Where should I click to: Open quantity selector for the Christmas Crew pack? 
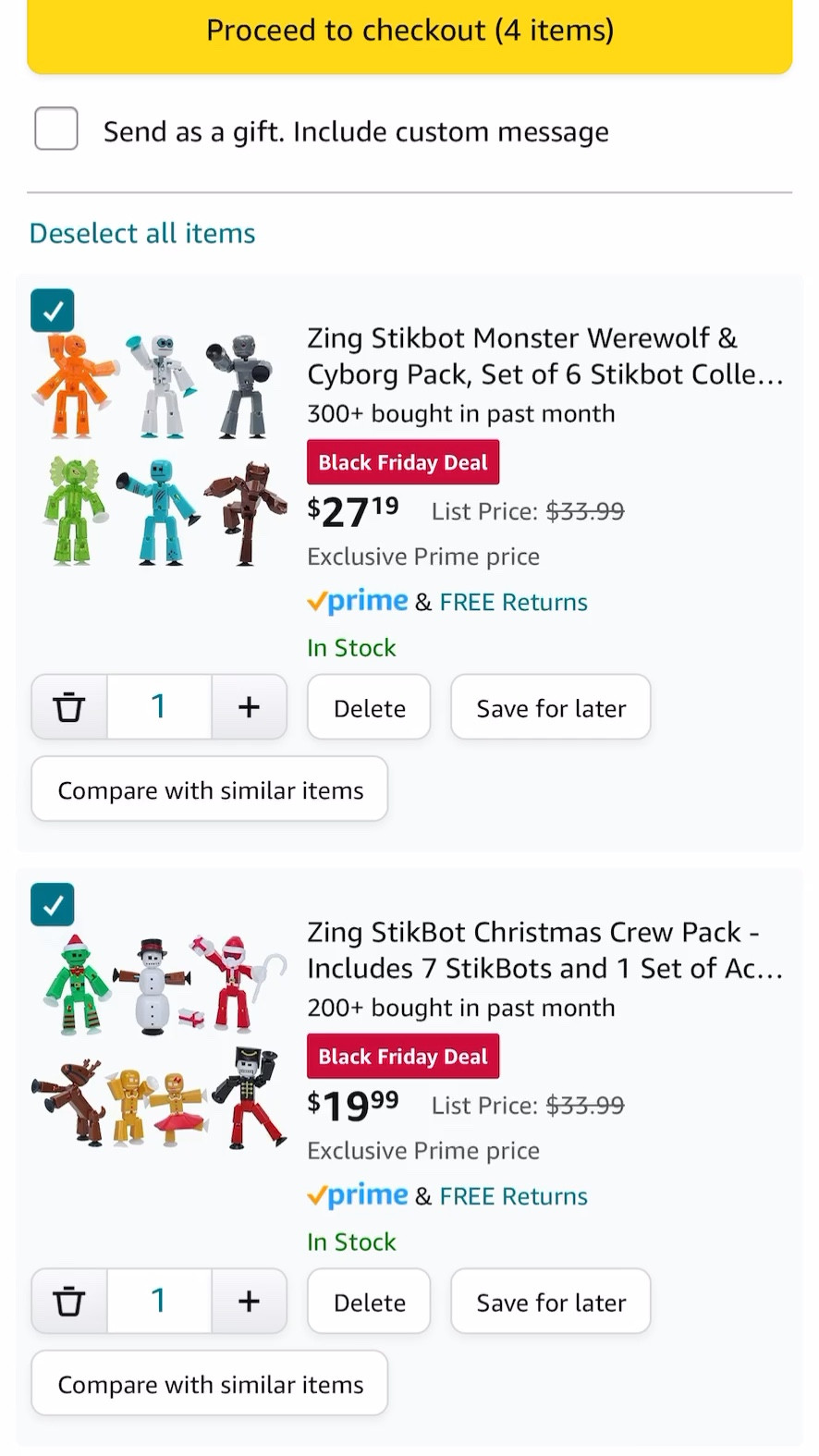158,1301
